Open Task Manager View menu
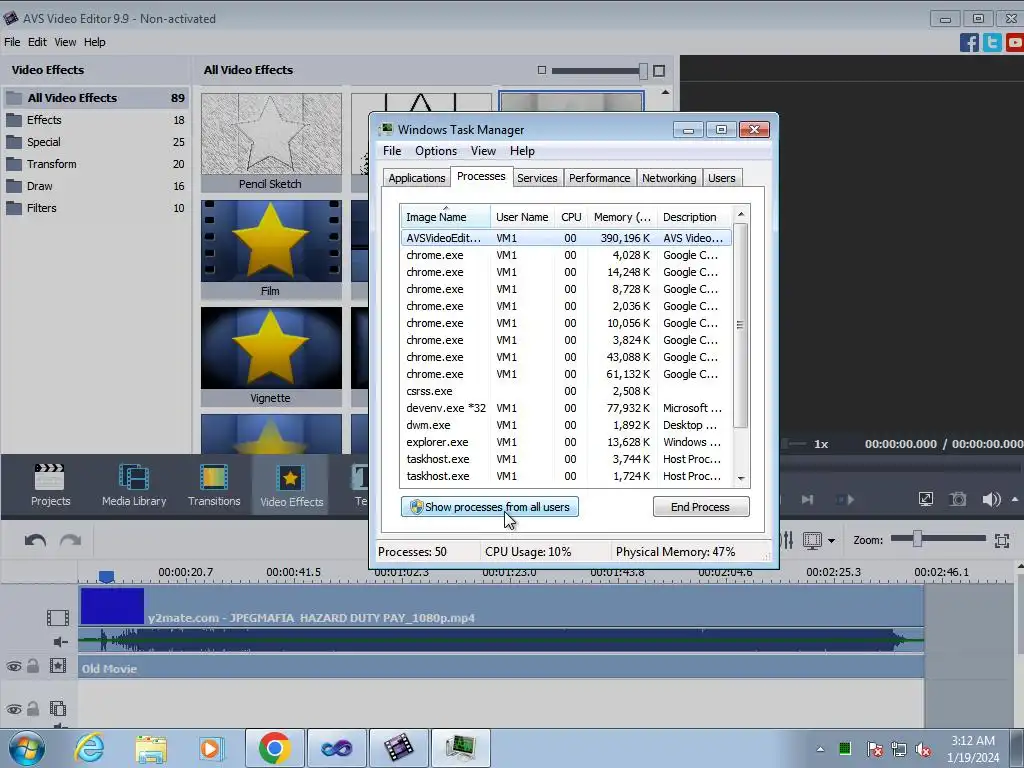 (x=483, y=151)
